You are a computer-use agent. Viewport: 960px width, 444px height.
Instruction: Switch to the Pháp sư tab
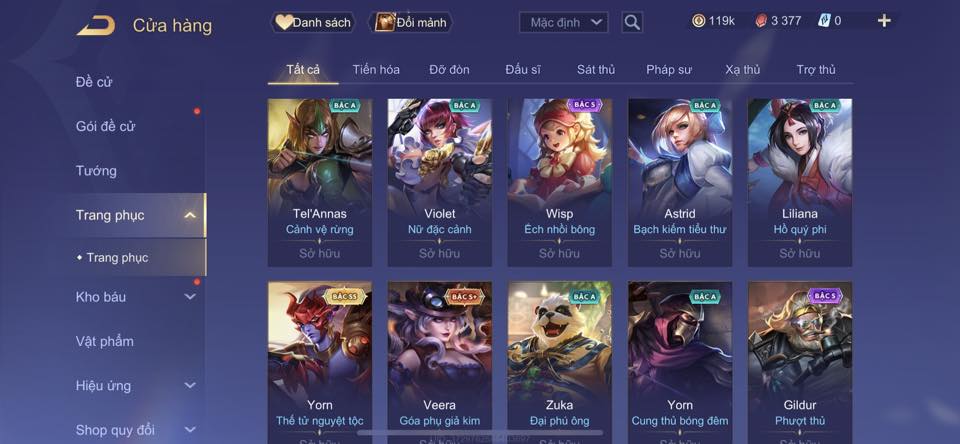(x=669, y=70)
